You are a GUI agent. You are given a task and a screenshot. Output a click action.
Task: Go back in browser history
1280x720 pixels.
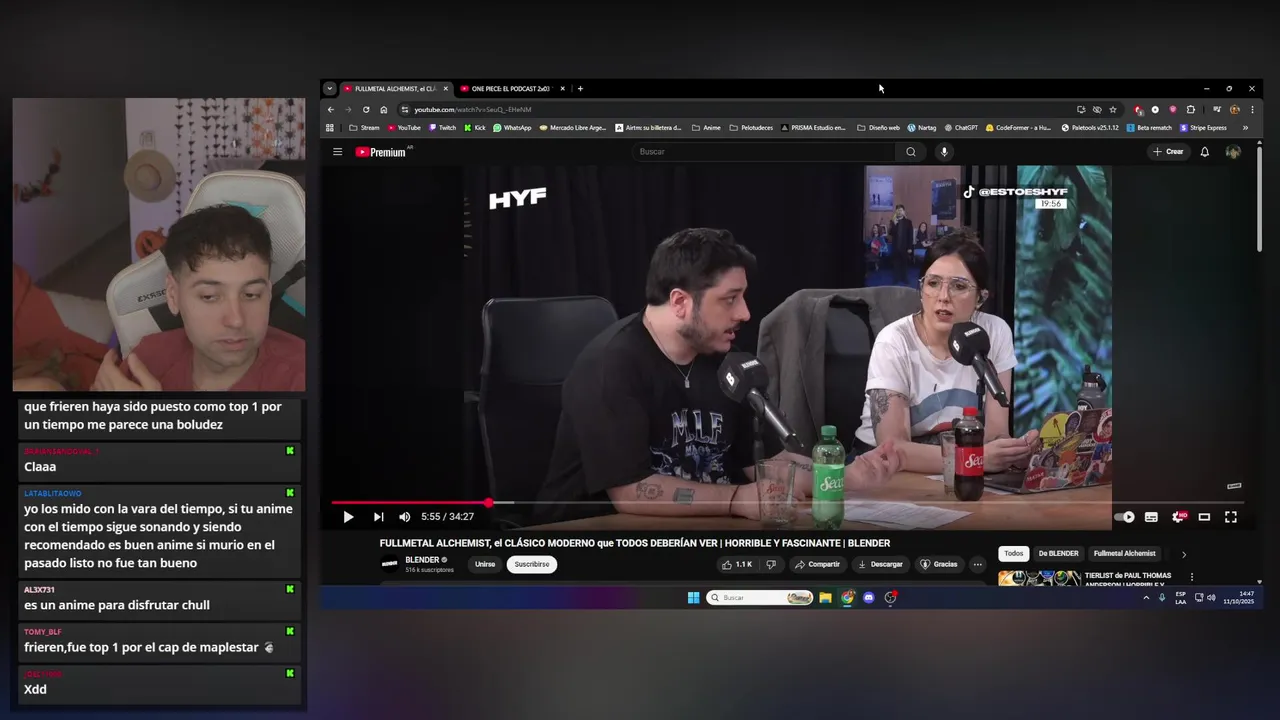(x=331, y=110)
